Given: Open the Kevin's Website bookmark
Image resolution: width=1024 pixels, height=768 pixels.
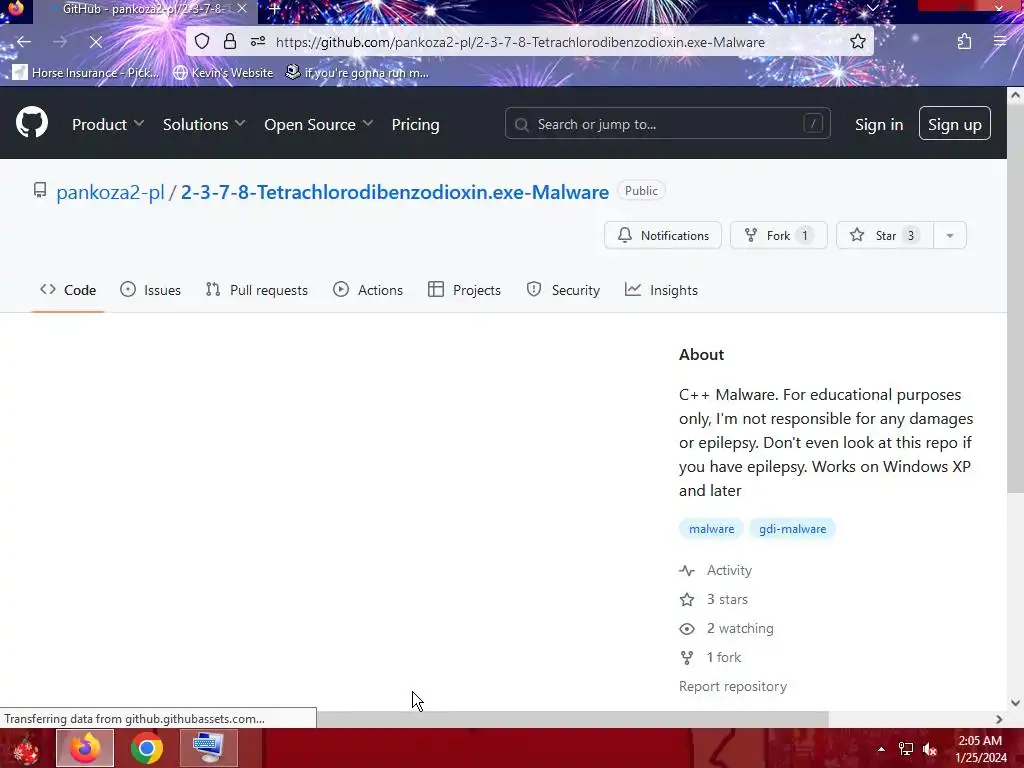Looking at the screenshot, I should click(223, 72).
